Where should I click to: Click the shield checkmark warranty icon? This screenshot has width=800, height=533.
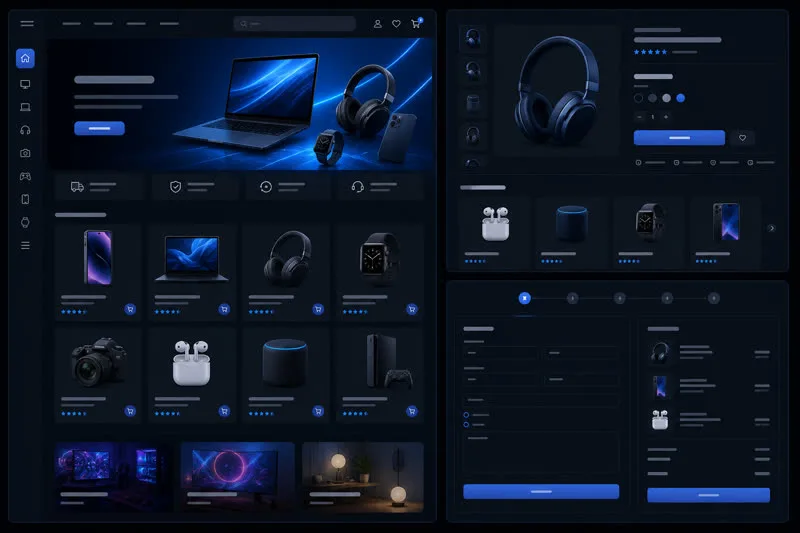tap(175, 187)
